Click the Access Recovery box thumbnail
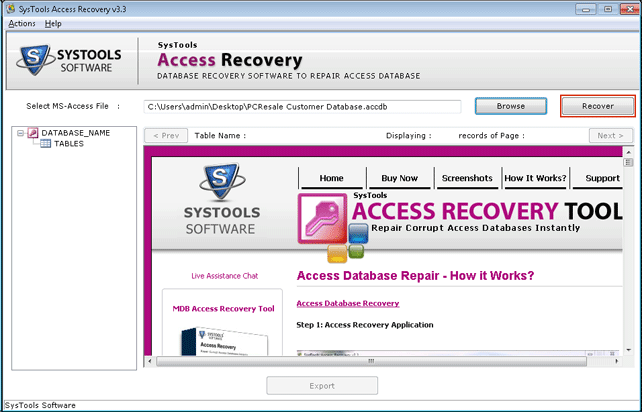 (x=224, y=341)
